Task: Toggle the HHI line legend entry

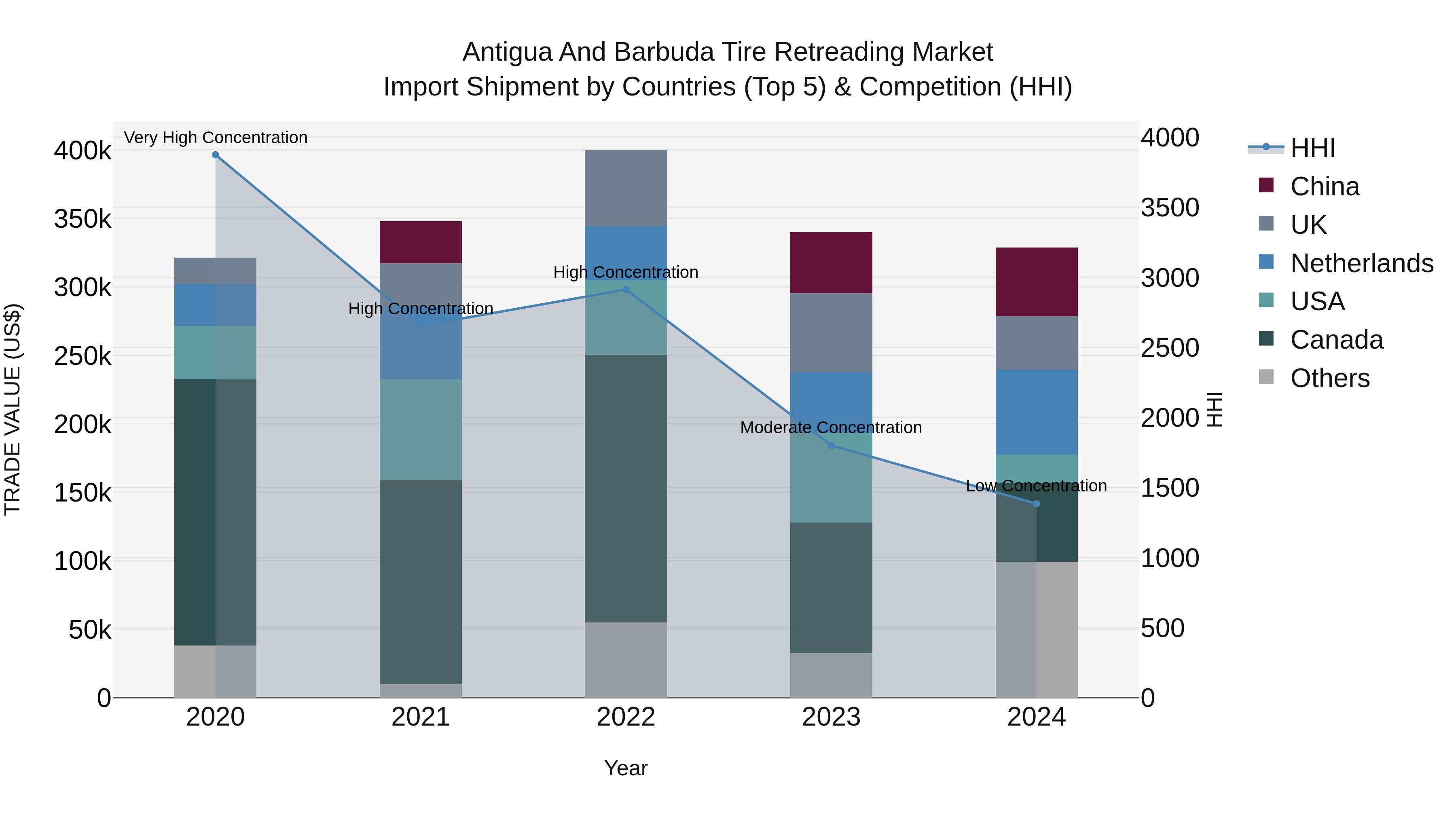Action: tap(1291, 148)
